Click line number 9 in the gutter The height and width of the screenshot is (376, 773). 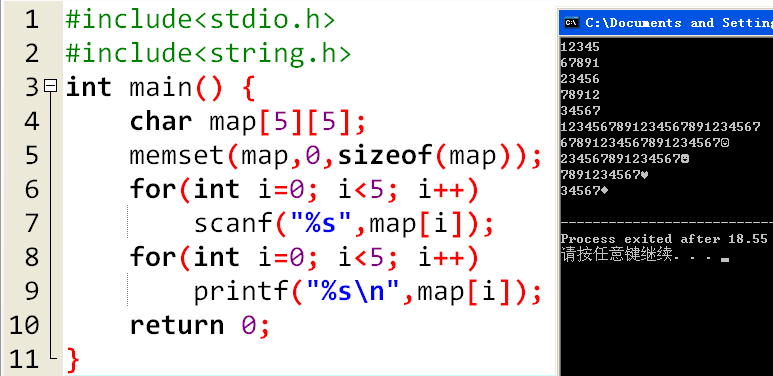[x=32, y=292]
